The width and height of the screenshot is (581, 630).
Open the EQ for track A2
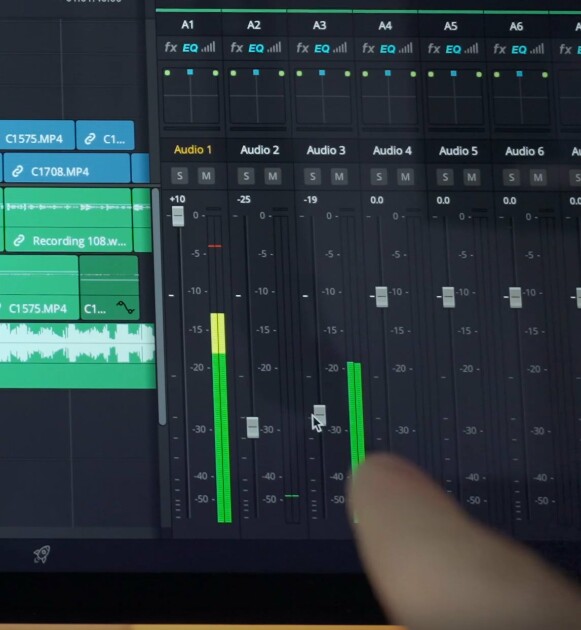coord(256,48)
